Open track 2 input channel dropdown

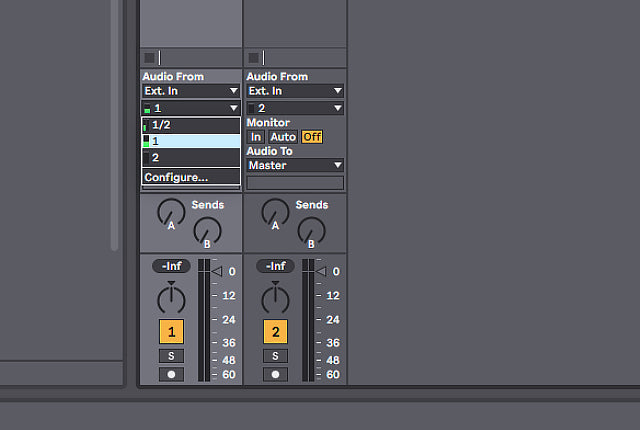(295, 108)
